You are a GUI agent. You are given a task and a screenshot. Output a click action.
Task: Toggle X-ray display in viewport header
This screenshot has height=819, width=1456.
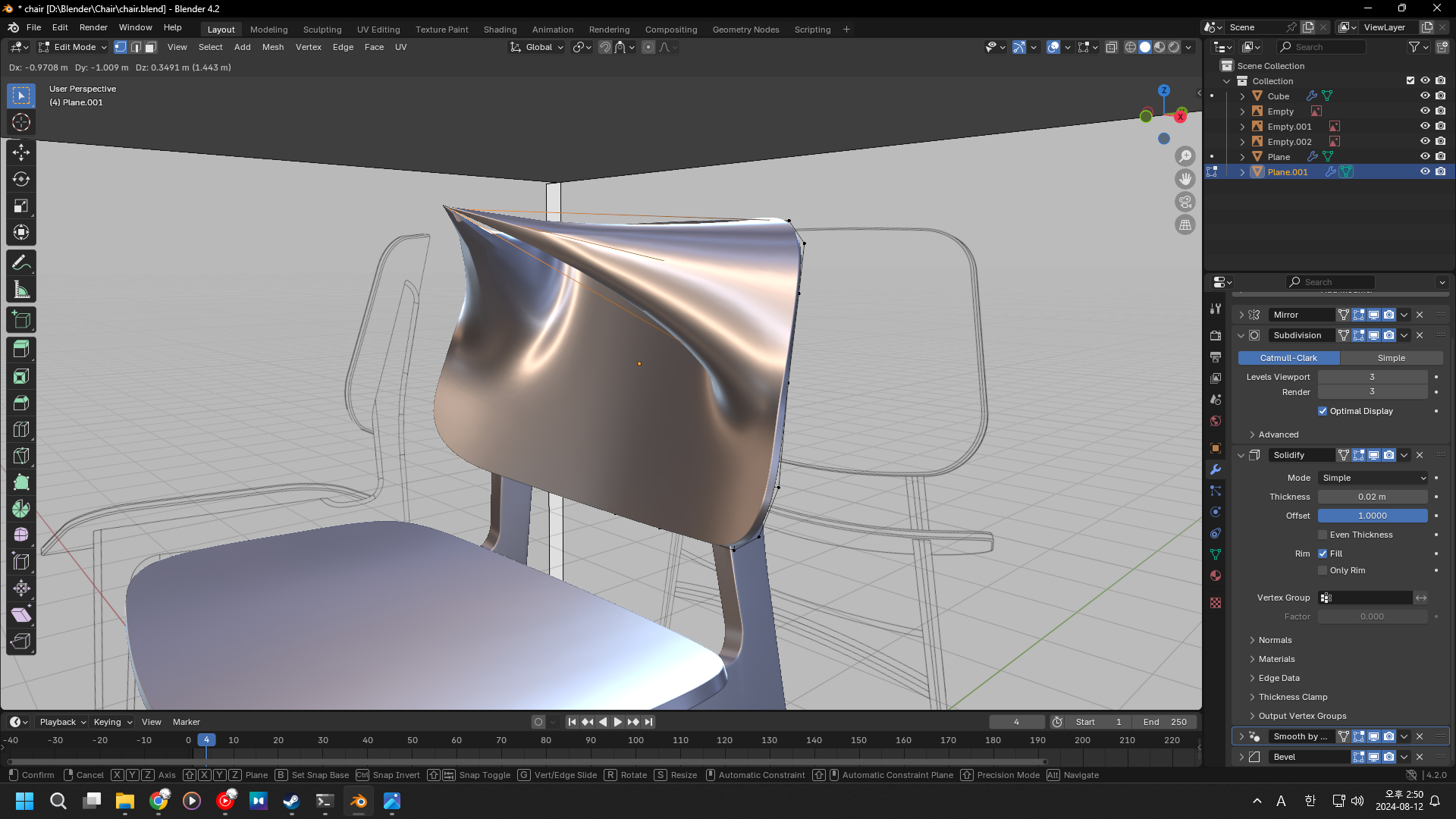1111,47
